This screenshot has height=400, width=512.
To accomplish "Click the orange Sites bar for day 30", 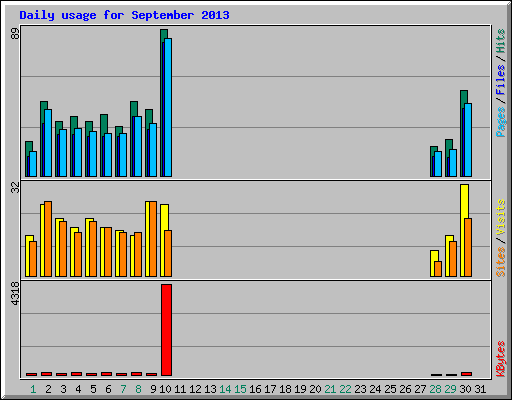I will tap(468, 247).
